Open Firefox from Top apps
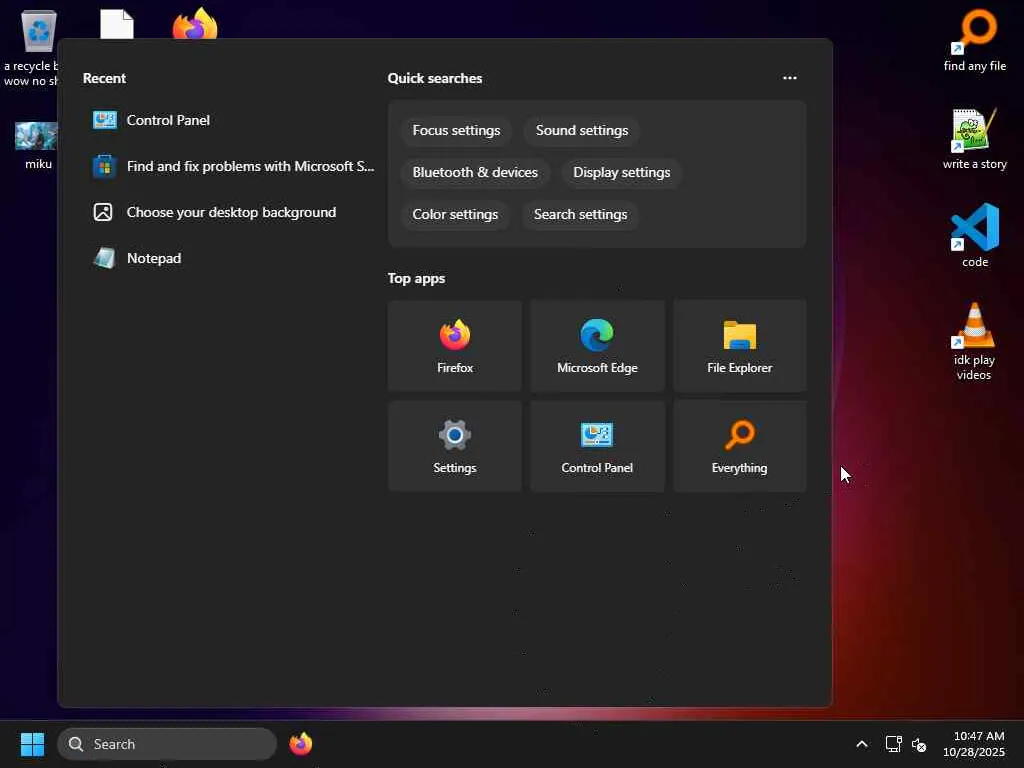The image size is (1024, 768). (x=455, y=346)
